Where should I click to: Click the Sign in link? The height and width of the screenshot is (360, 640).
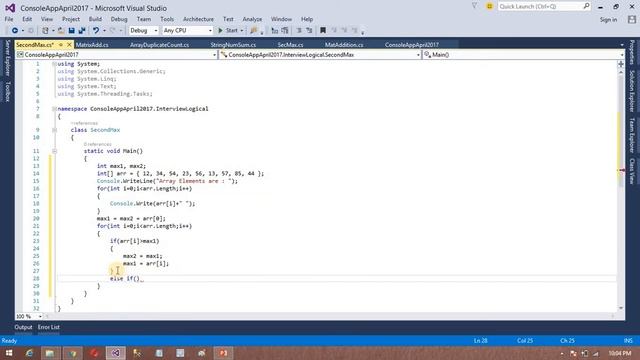pos(608,20)
